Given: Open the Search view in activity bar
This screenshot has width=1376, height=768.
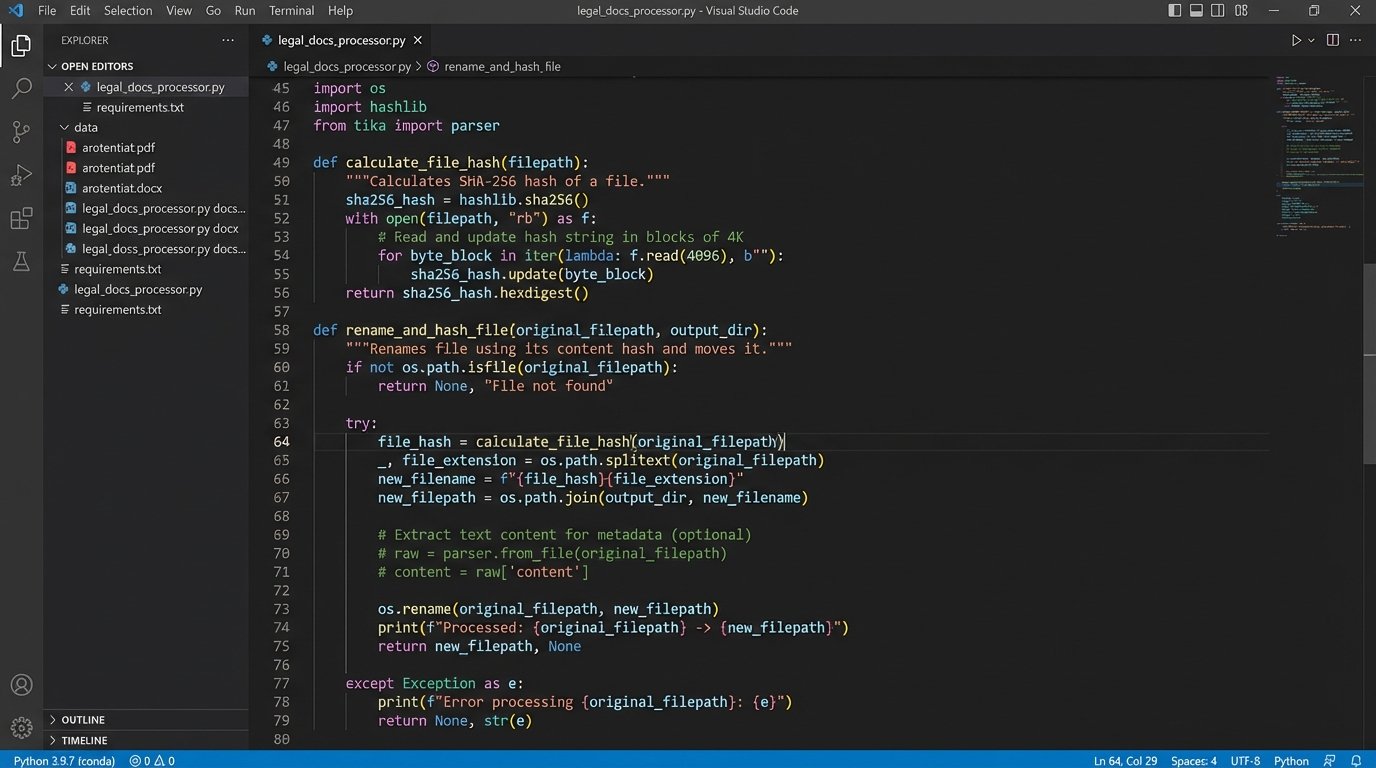Looking at the screenshot, I should coord(21,88).
